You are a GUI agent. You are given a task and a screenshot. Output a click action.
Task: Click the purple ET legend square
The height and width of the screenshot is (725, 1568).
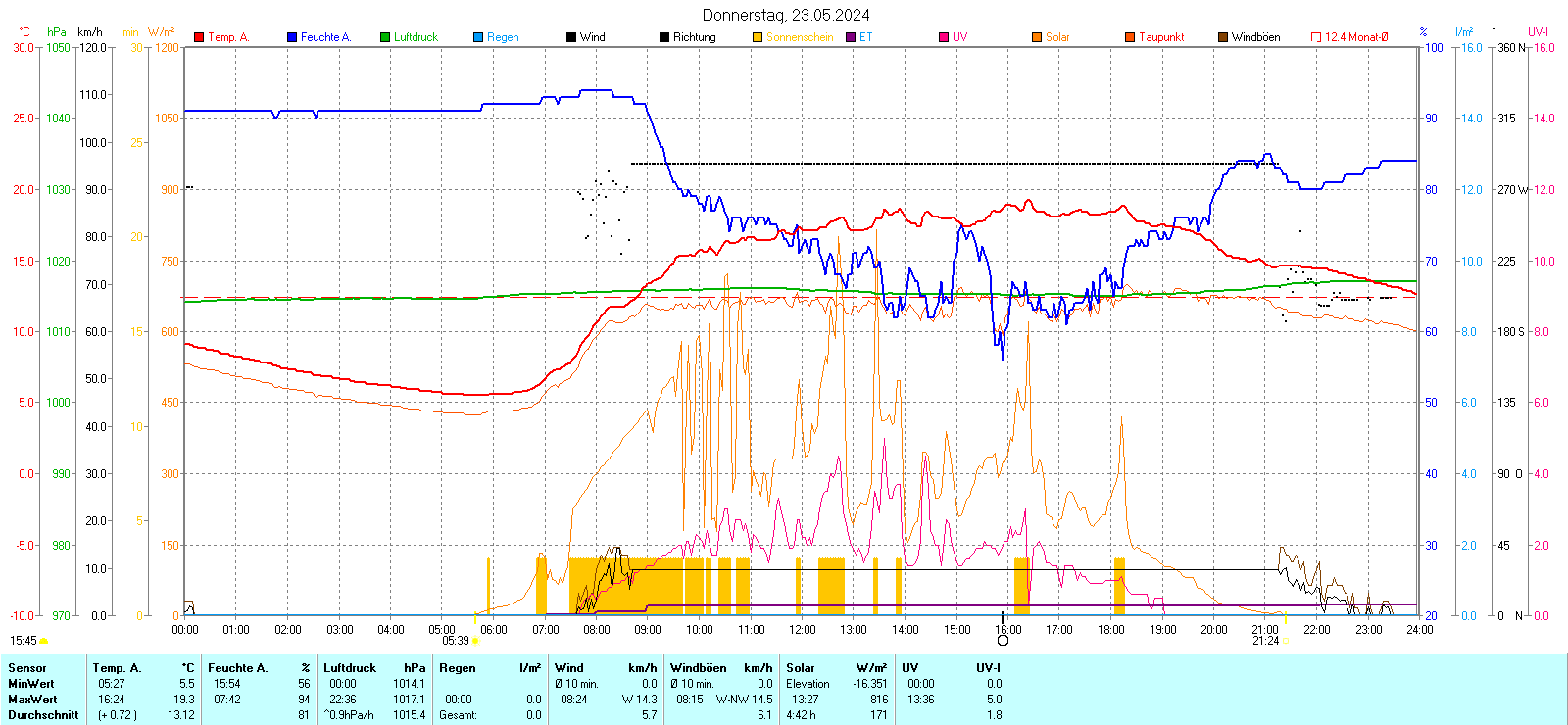(851, 37)
